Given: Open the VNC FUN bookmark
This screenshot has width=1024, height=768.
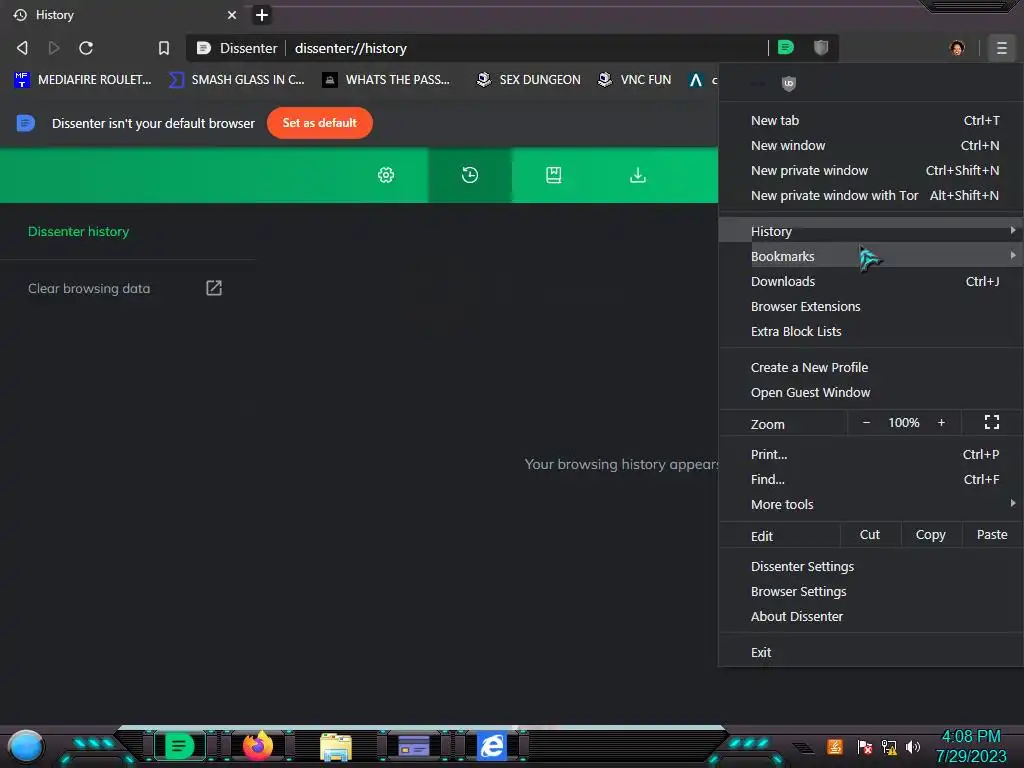Looking at the screenshot, I should (634, 80).
